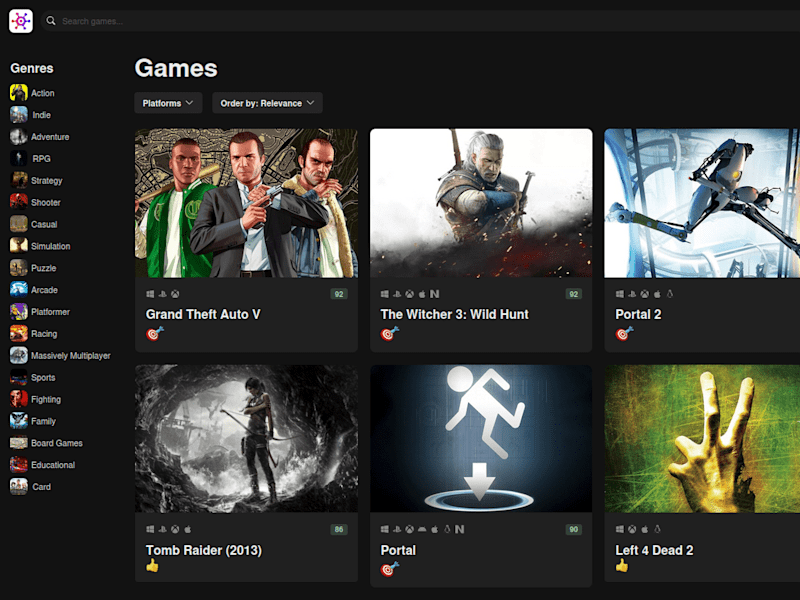Open the Tomb Raider (2013) cover image
The height and width of the screenshot is (600, 800).
246,438
